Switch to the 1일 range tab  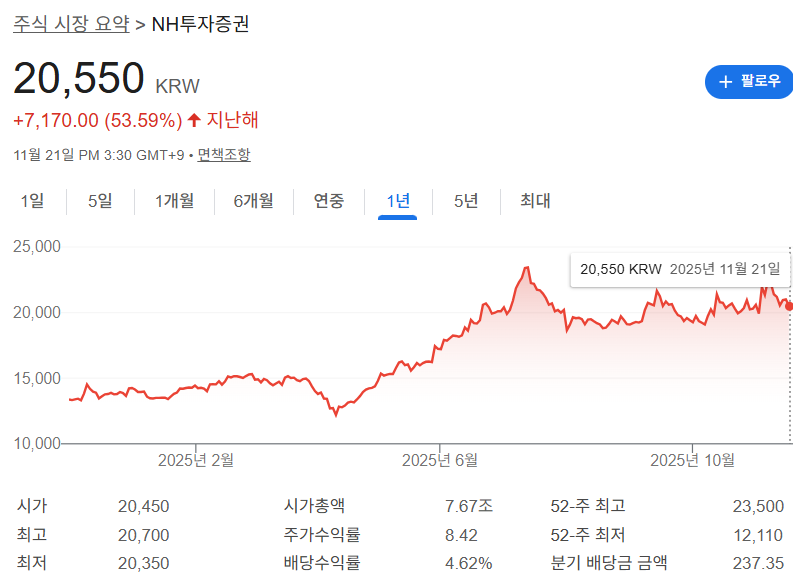[32, 201]
